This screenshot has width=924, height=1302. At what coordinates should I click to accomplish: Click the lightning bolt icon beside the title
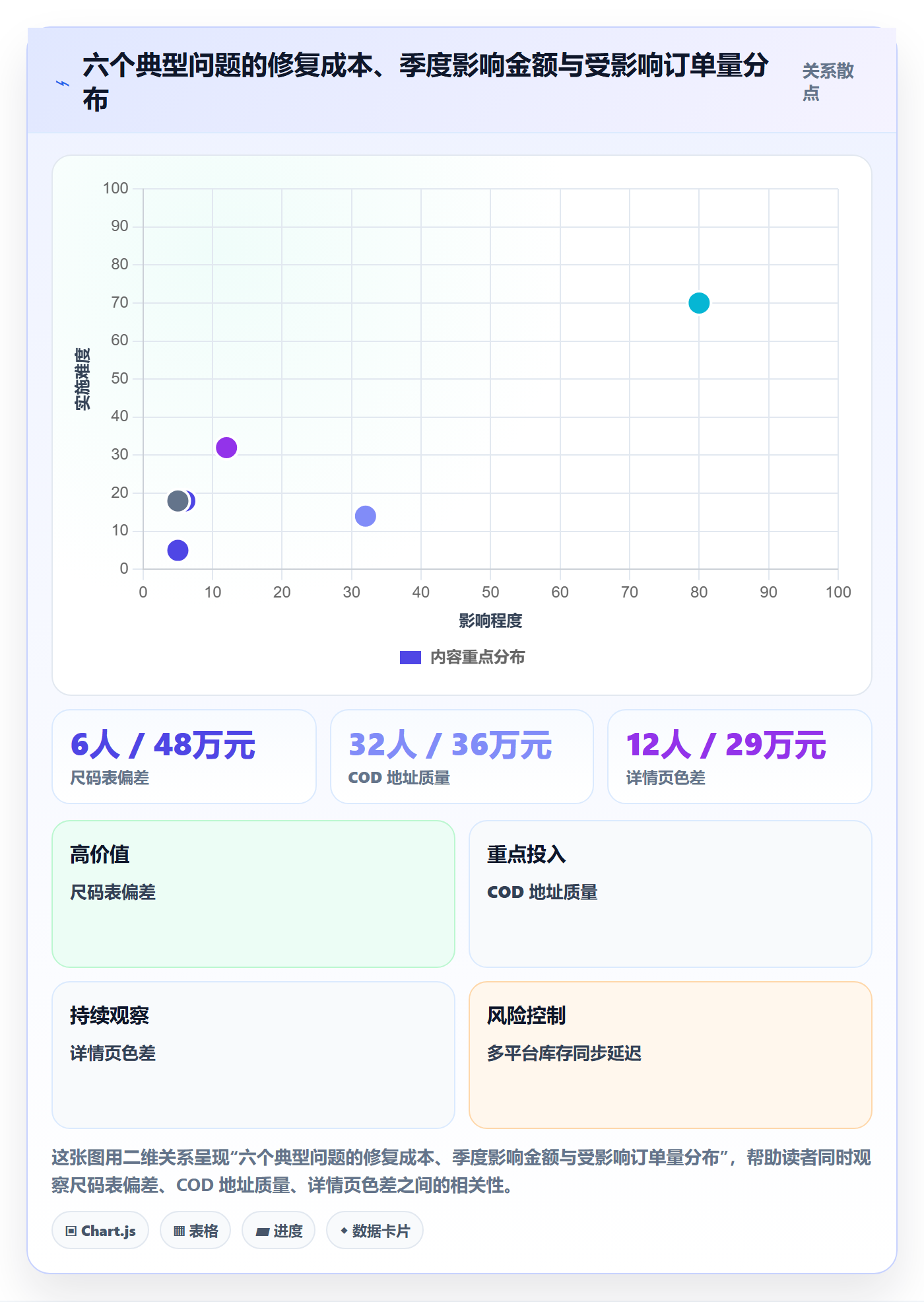pyautogui.click(x=63, y=83)
